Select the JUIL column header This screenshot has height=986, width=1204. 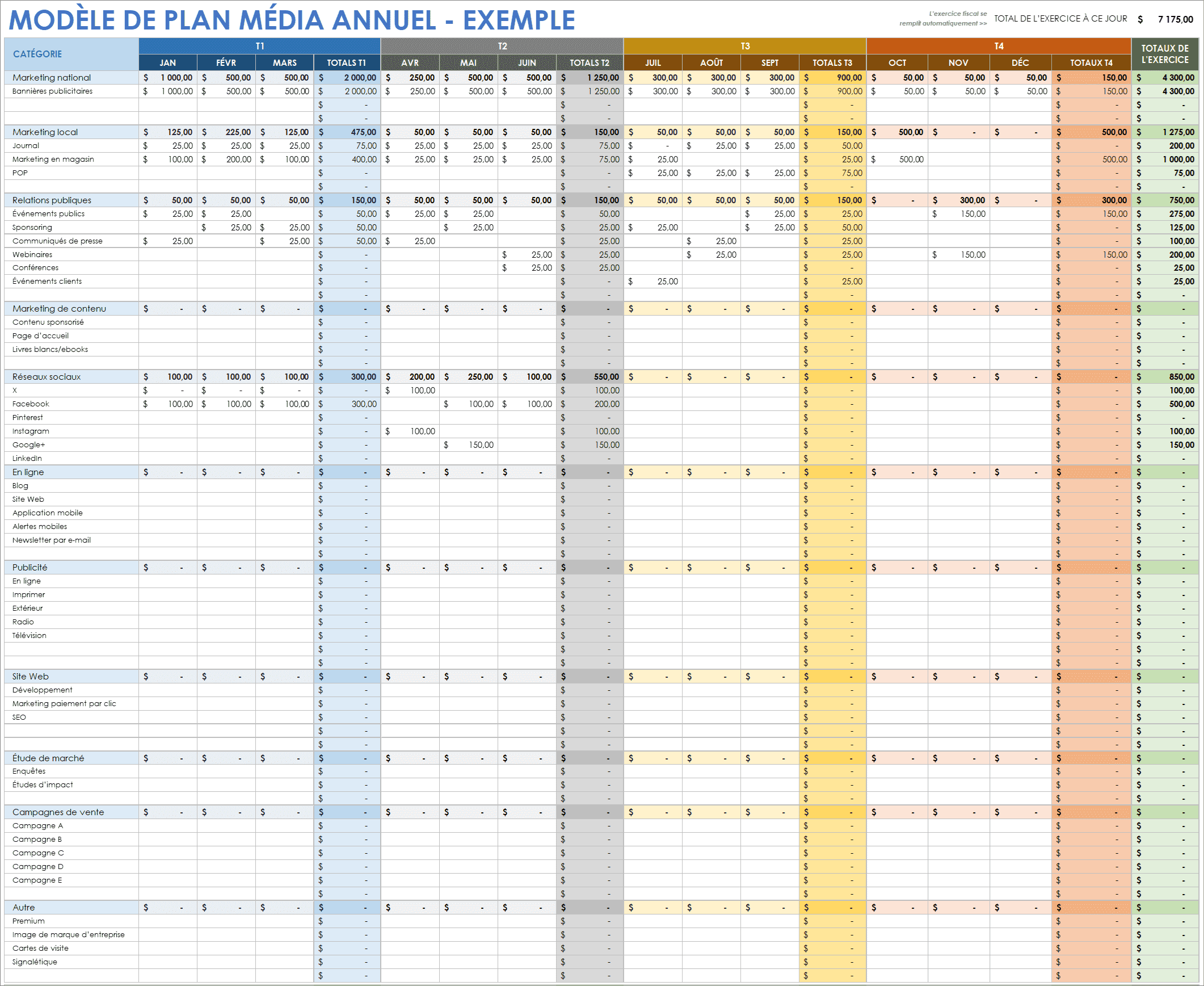pyautogui.click(x=653, y=62)
